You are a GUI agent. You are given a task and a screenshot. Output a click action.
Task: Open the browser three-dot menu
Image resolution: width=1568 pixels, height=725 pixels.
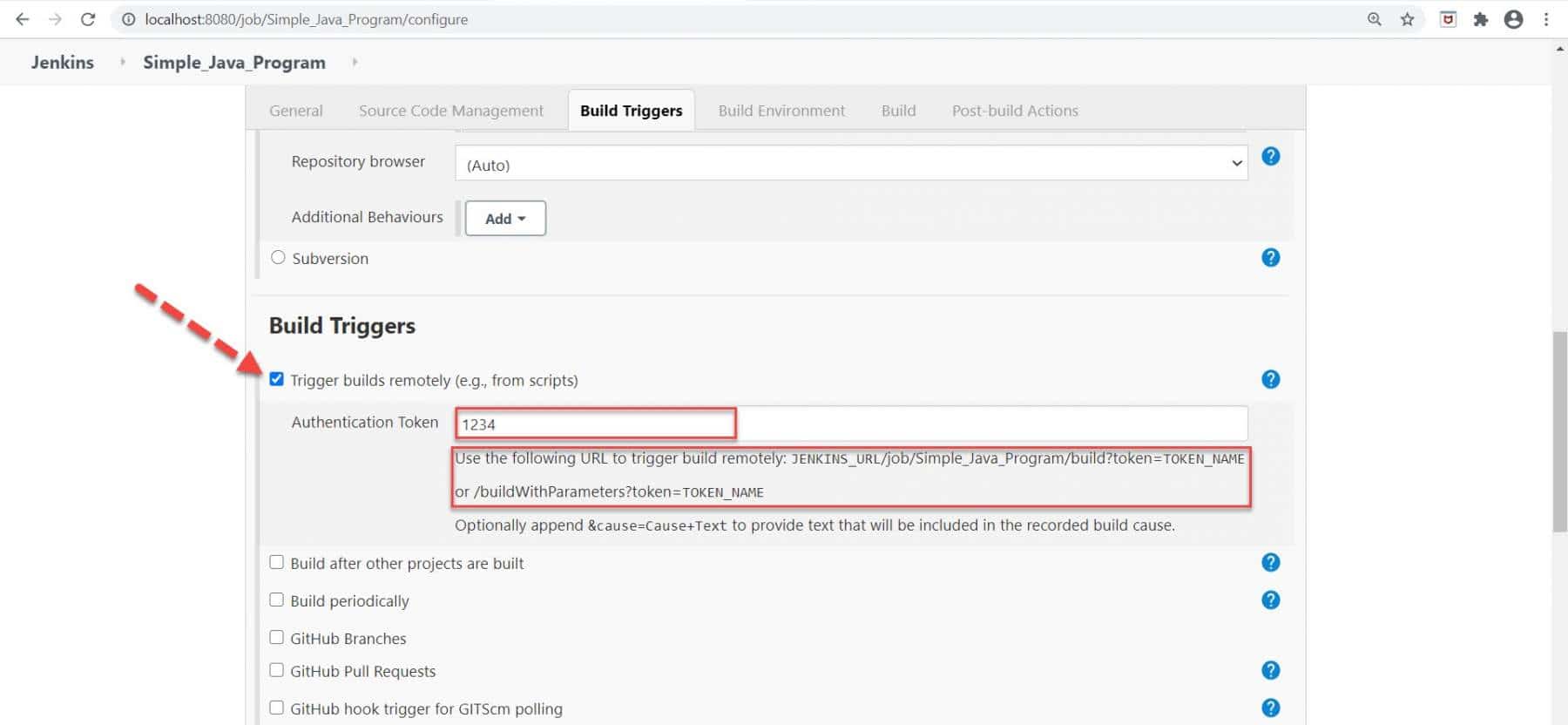click(1546, 19)
